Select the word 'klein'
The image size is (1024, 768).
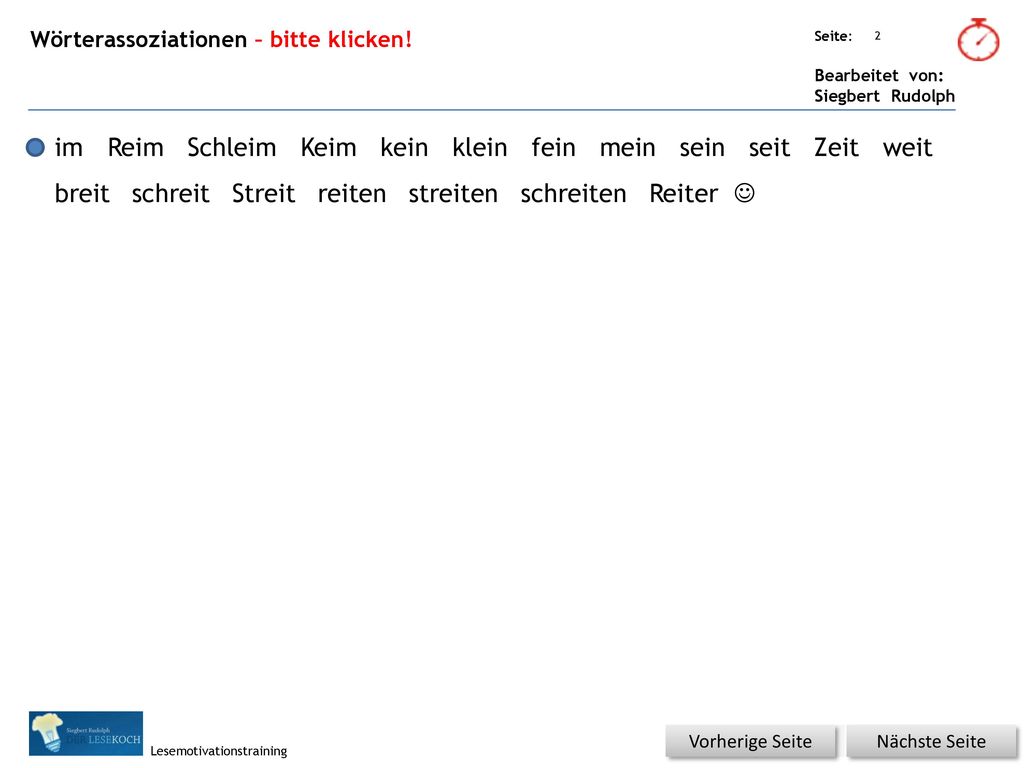click(x=480, y=148)
